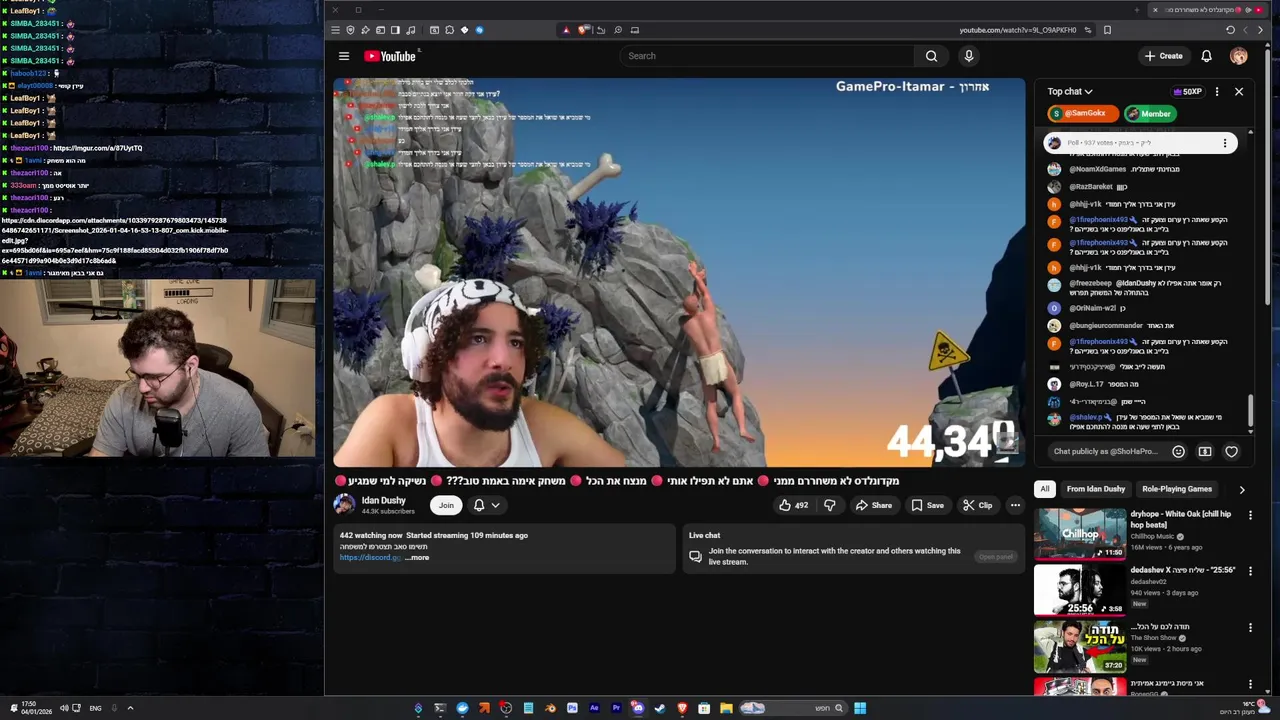
Task: Open options for dedashev X video
Action: click(1250, 571)
